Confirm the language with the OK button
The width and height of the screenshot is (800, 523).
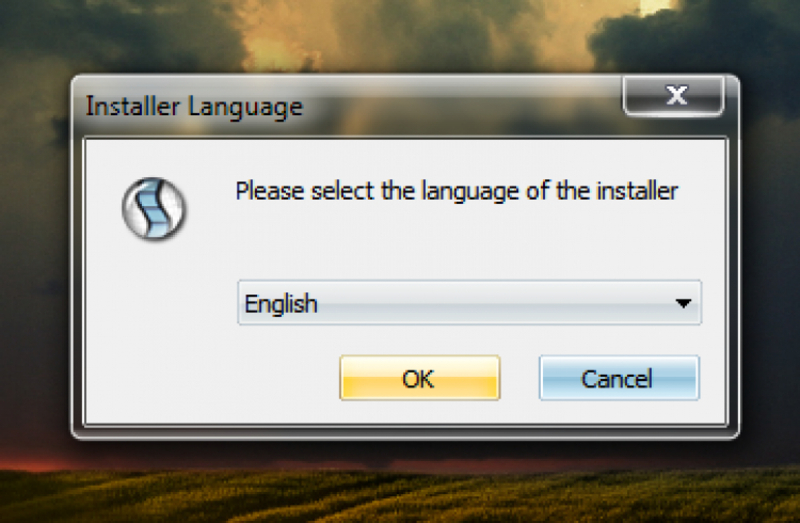[420, 378]
